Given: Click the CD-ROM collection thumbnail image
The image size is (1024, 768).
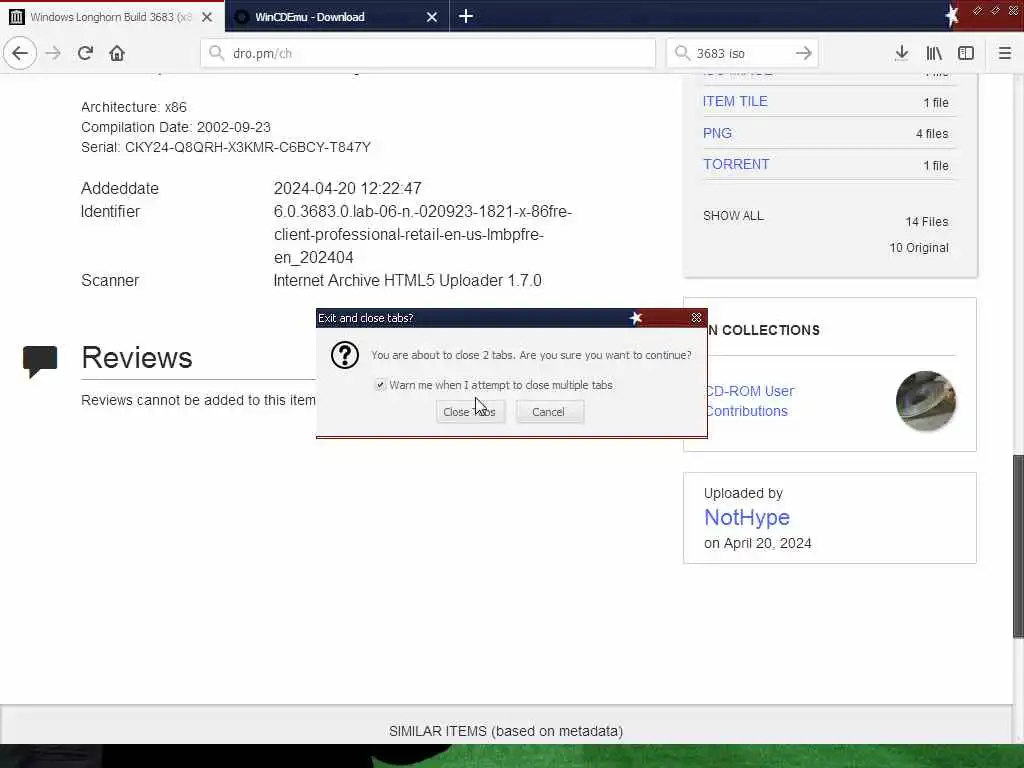Looking at the screenshot, I should pos(925,401).
